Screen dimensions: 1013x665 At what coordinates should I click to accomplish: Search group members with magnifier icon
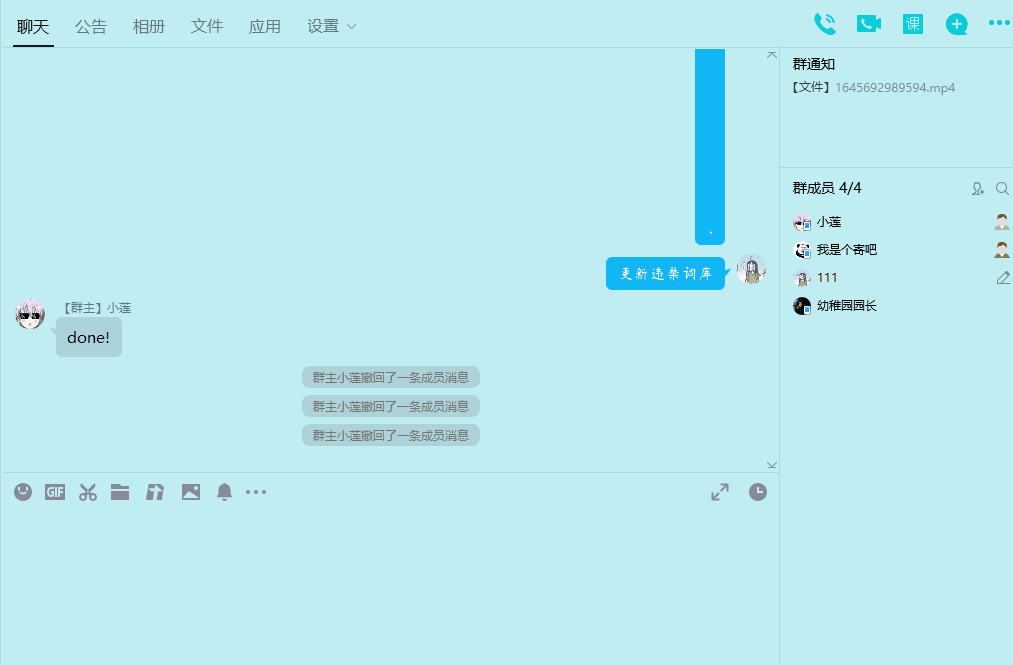1002,188
